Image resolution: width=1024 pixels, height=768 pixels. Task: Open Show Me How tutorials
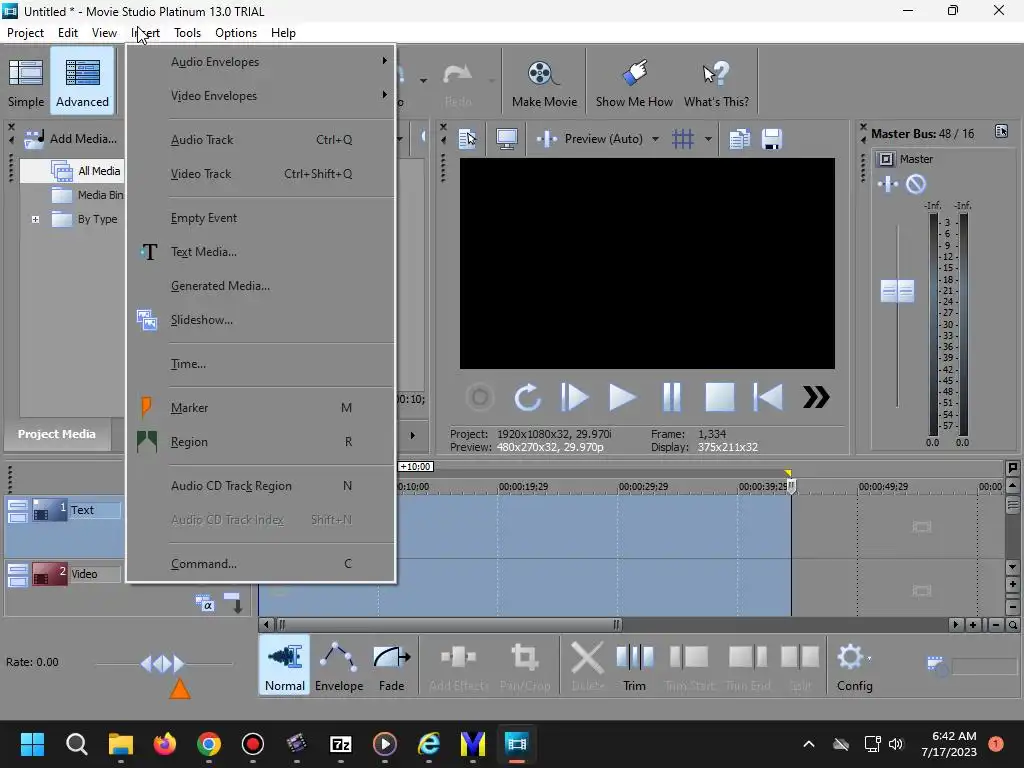point(634,82)
